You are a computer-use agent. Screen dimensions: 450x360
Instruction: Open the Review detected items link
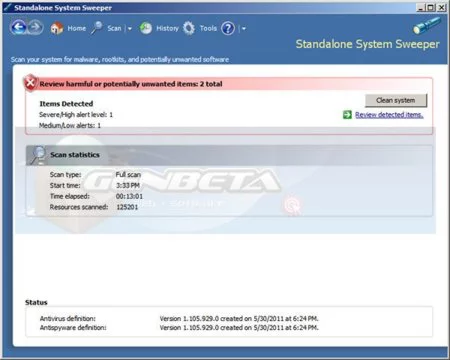pyautogui.click(x=389, y=115)
